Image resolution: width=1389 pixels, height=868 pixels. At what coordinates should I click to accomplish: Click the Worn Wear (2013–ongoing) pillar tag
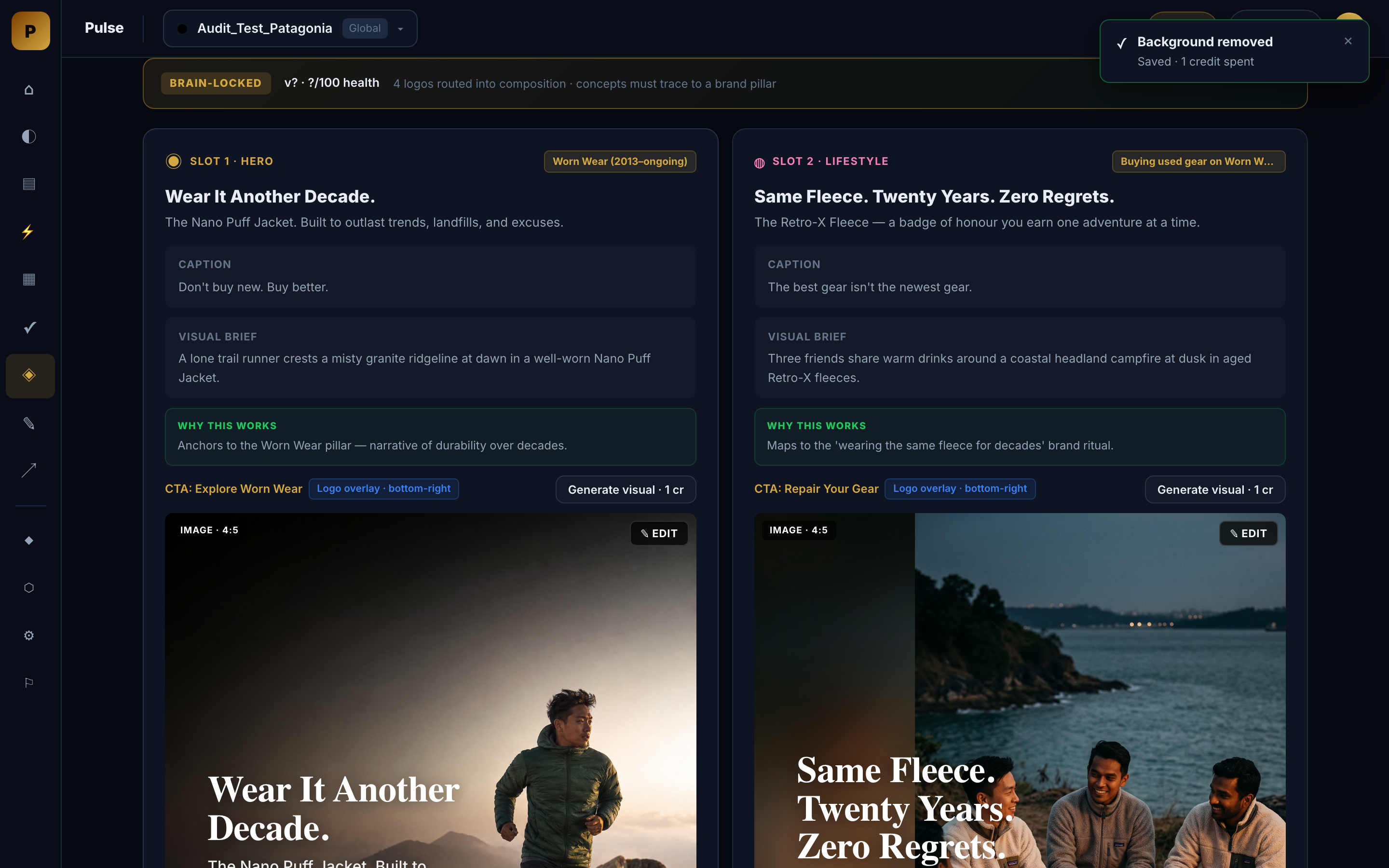click(x=620, y=162)
